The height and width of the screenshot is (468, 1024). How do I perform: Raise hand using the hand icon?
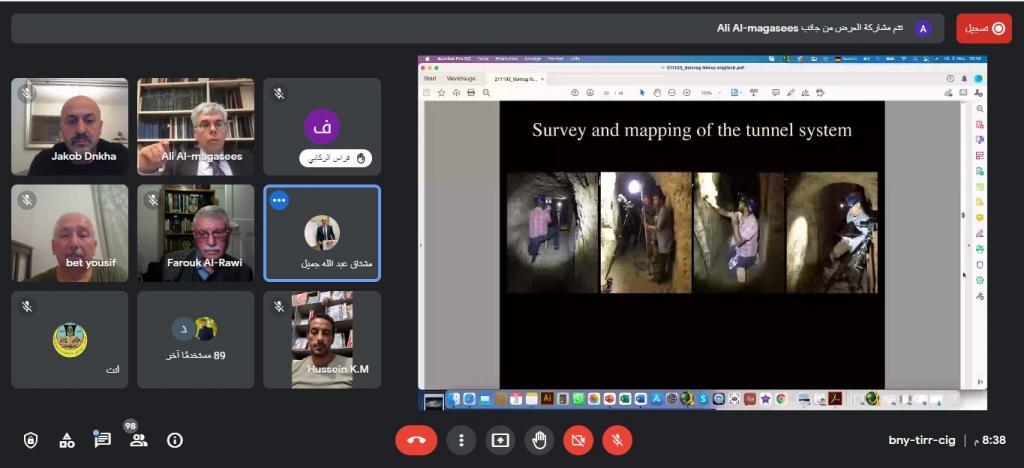point(538,440)
